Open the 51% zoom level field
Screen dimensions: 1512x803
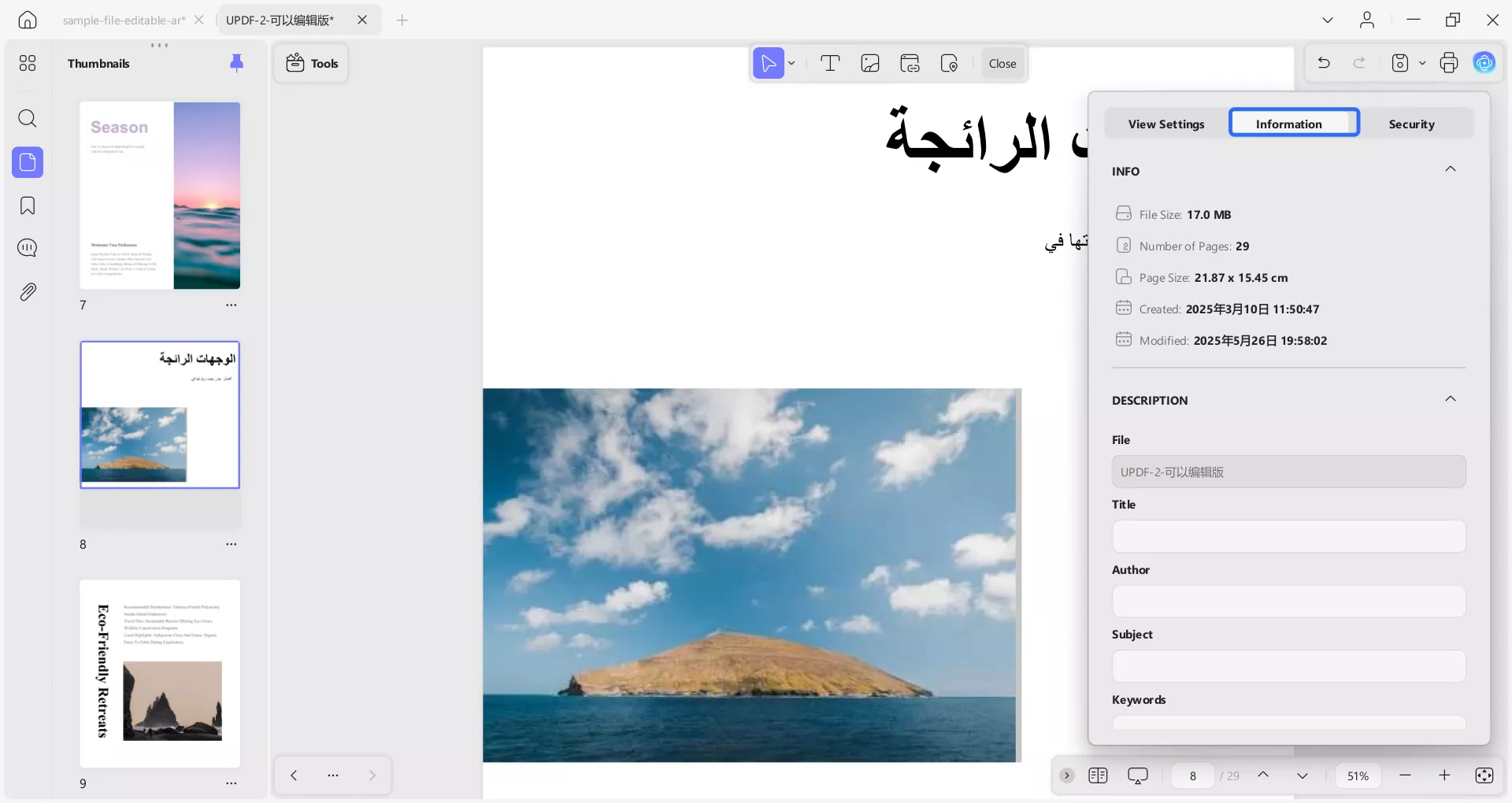(1358, 775)
